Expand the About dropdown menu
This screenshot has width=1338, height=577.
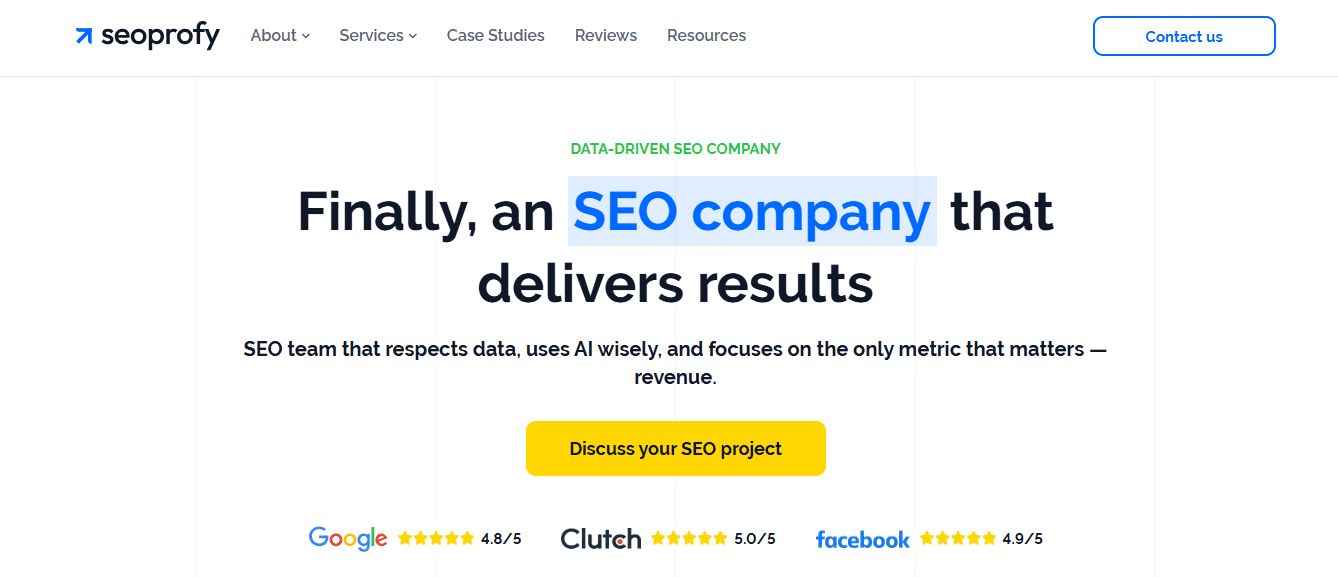273,35
